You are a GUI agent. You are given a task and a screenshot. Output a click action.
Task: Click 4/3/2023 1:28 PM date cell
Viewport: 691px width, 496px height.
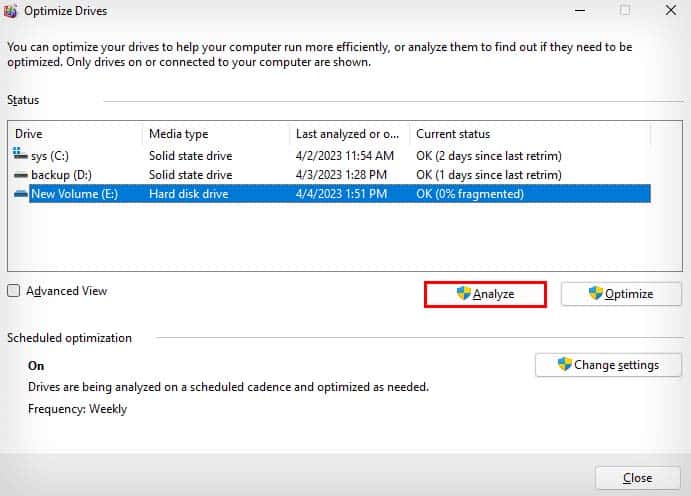[341, 175]
